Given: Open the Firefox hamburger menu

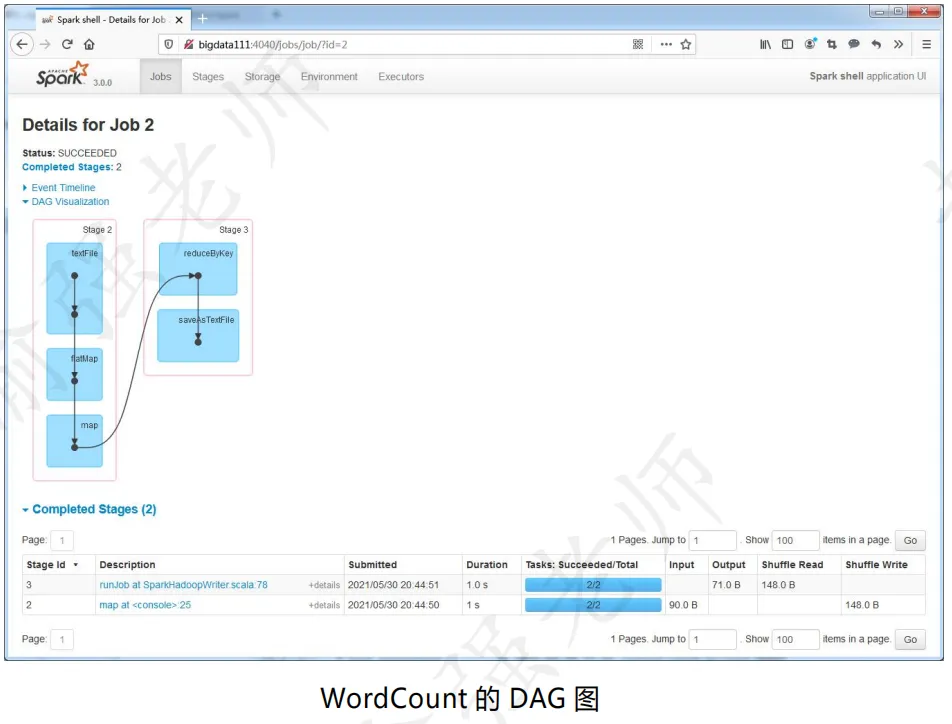Looking at the screenshot, I should (x=926, y=44).
